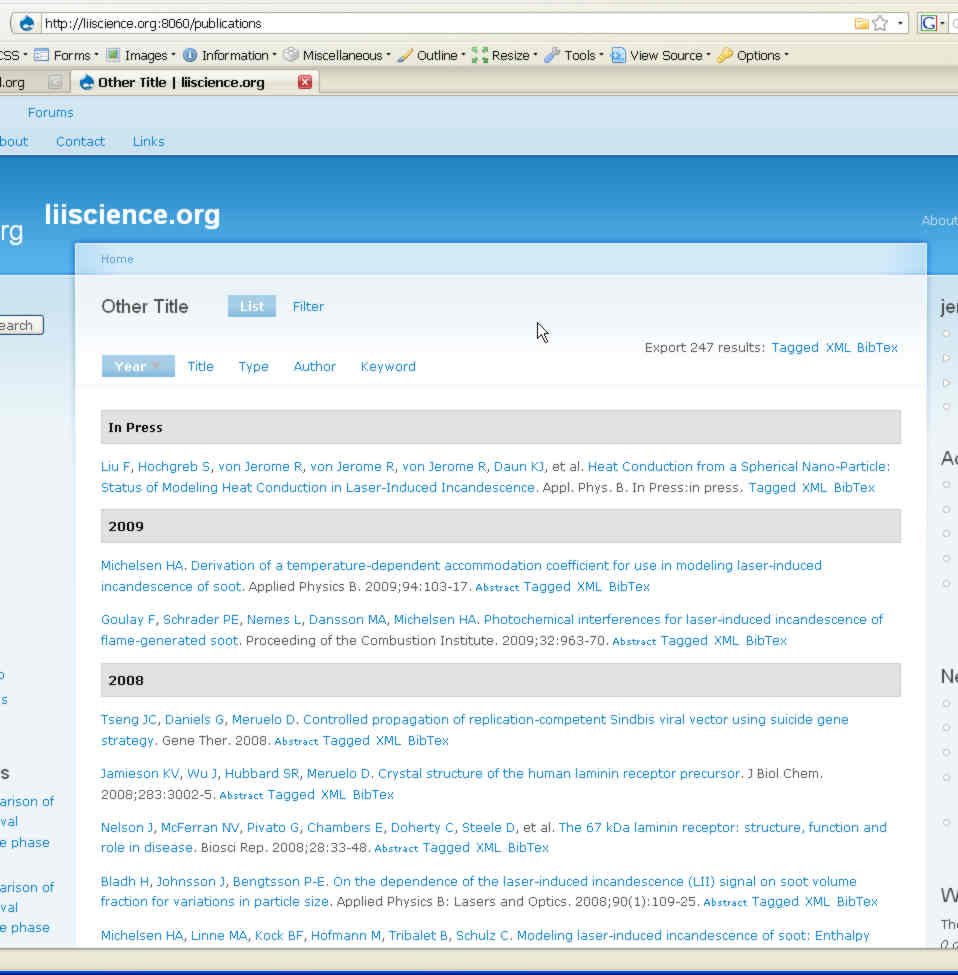Click the bookmark star icon in address bar
The image size is (958, 975).
point(880,23)
